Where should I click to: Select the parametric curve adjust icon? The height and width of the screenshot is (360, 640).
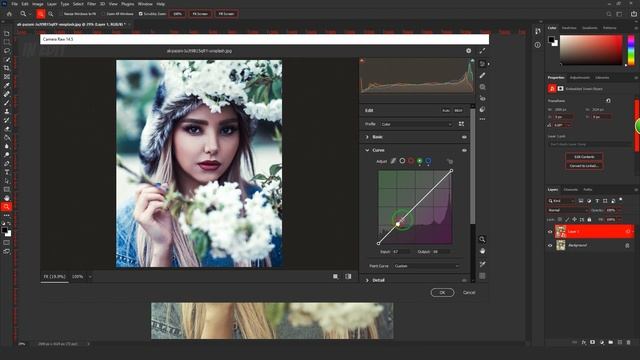(x=393, y=161)
